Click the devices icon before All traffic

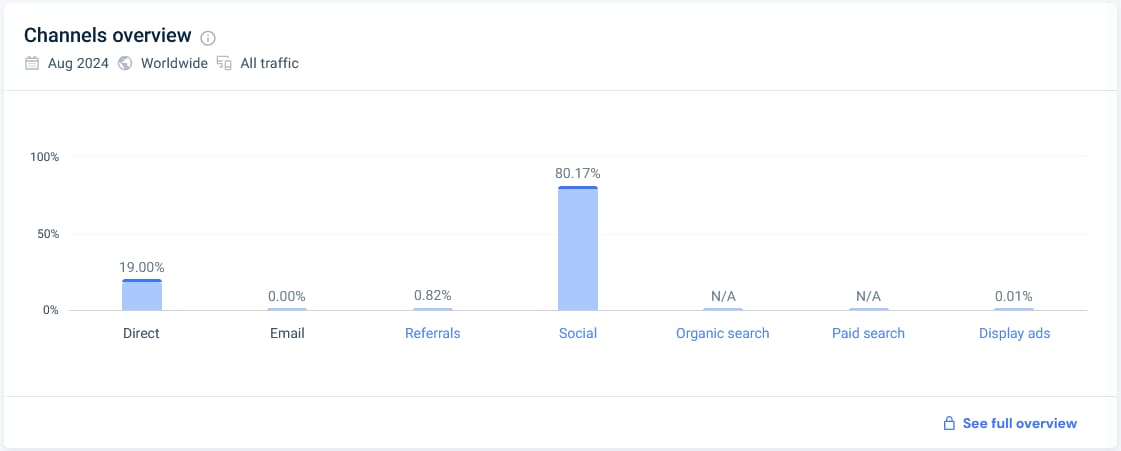pyautogui.click(x=224, y=63)
